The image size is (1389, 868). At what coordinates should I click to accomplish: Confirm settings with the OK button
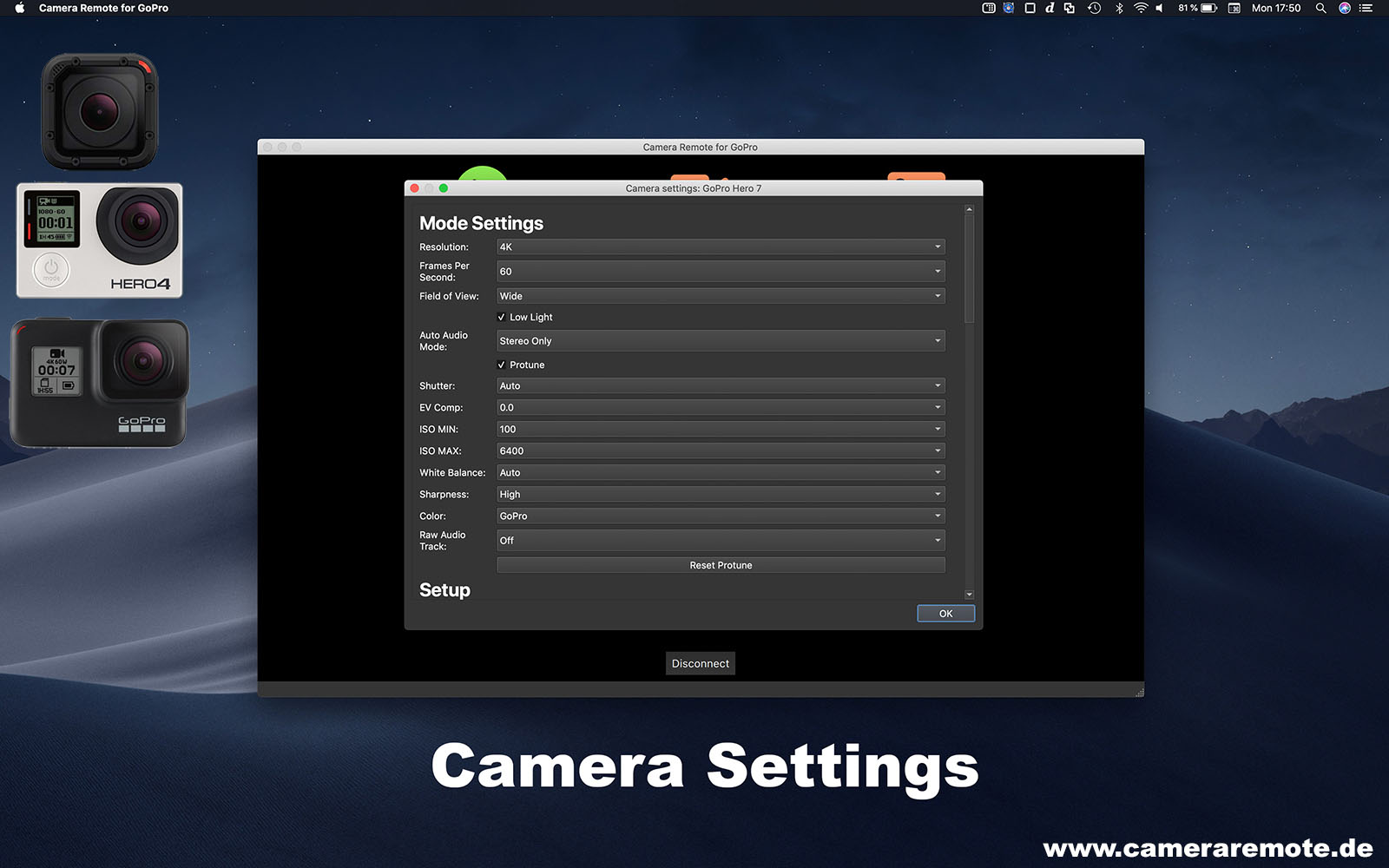(945, 614)
